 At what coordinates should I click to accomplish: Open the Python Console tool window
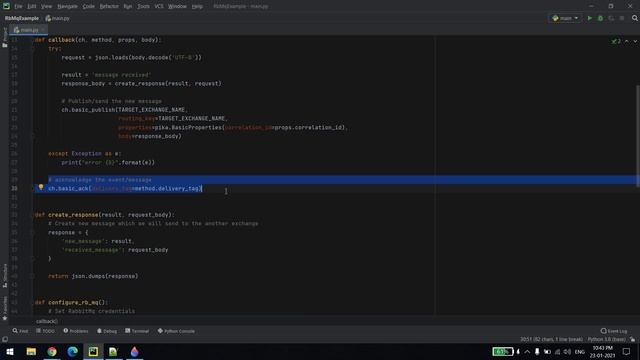[176, 331]
